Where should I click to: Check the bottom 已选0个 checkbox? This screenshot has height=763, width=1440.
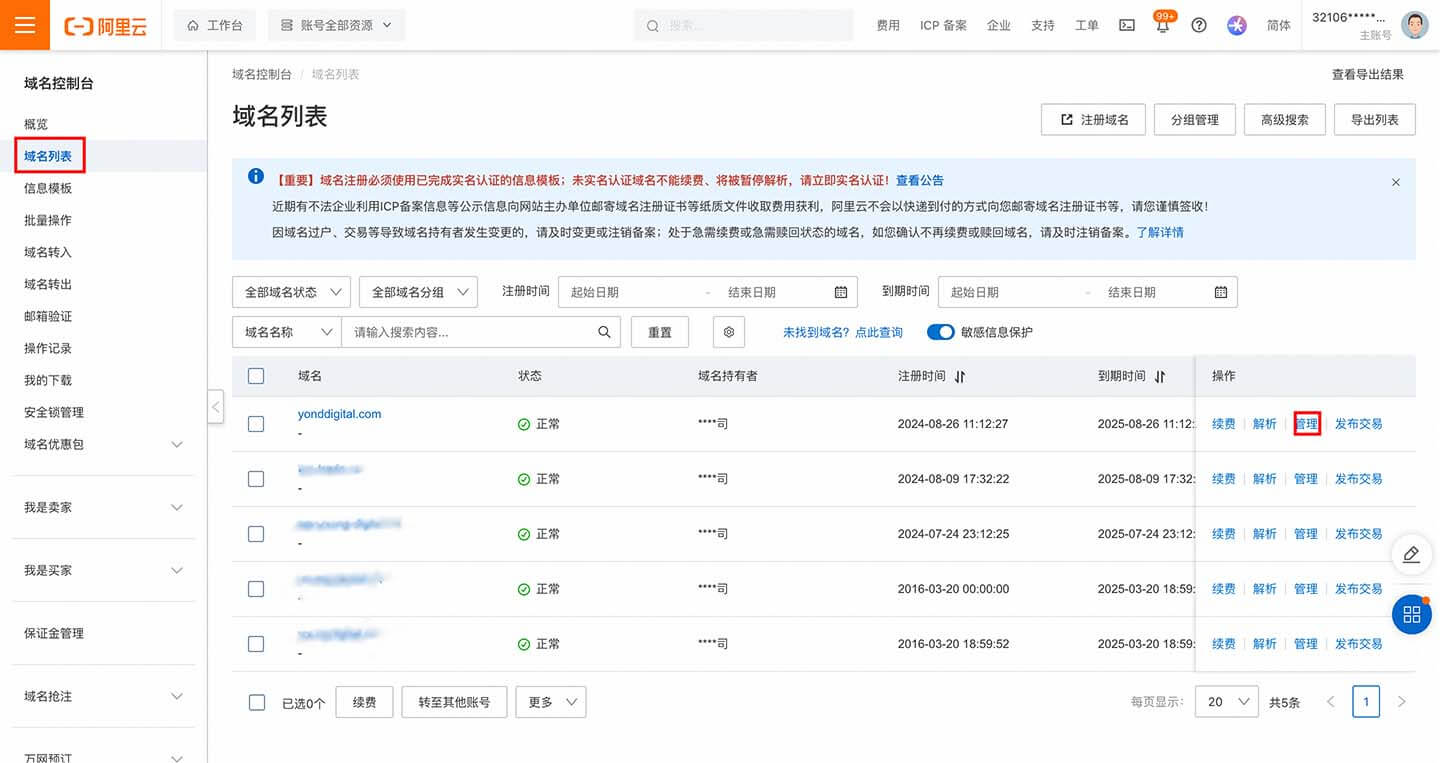(x=256, y=703)
